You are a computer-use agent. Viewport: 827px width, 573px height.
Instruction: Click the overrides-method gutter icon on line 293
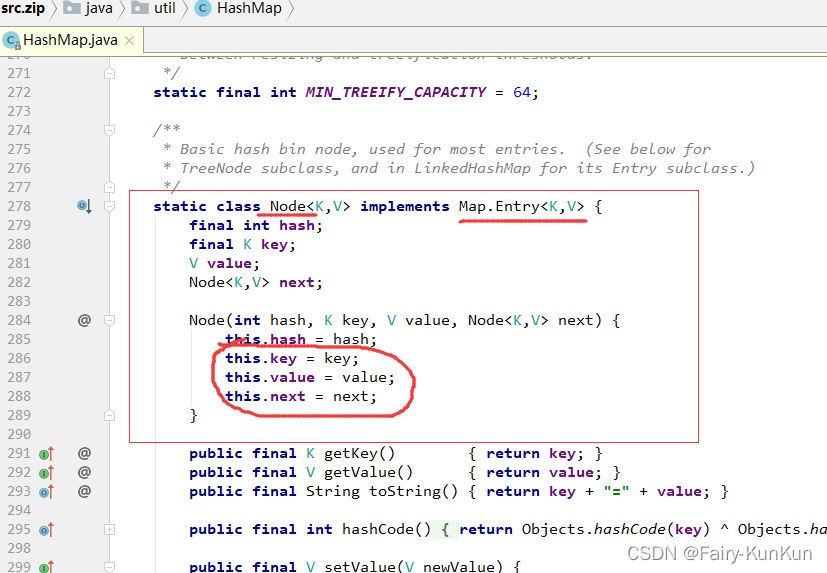pyautogui.click(x=46, y=492)
